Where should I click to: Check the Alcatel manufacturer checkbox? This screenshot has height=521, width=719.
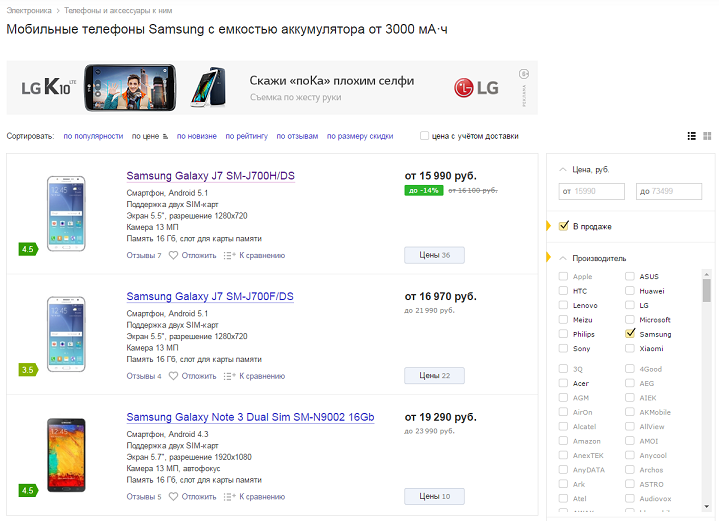click(563, 426)
